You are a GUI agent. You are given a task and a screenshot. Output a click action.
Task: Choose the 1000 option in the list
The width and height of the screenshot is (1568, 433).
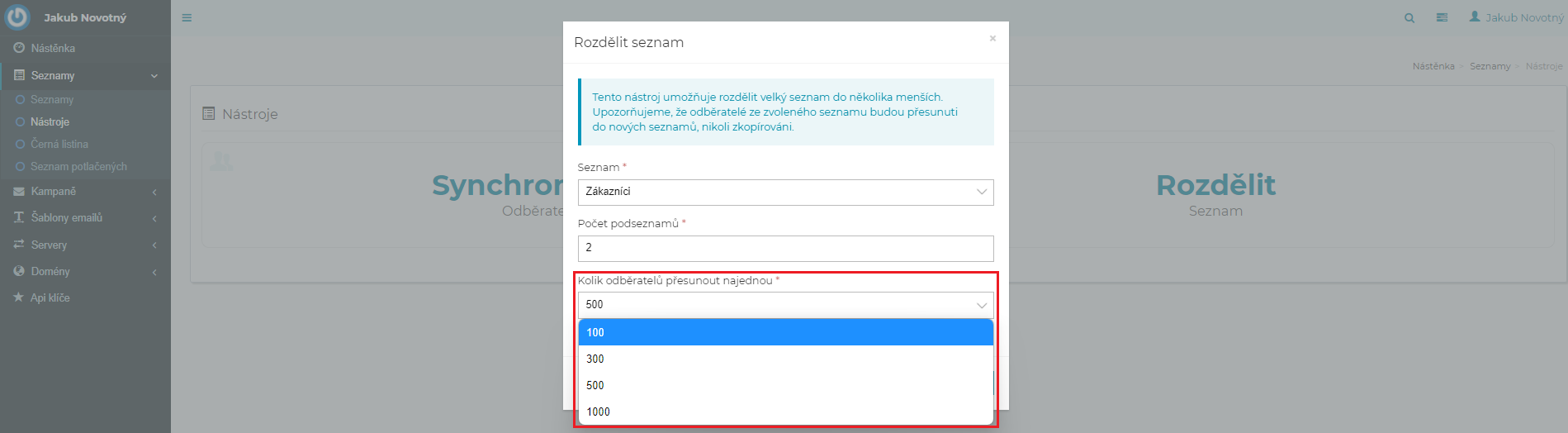pyautogui.click(x=785, y=412)
